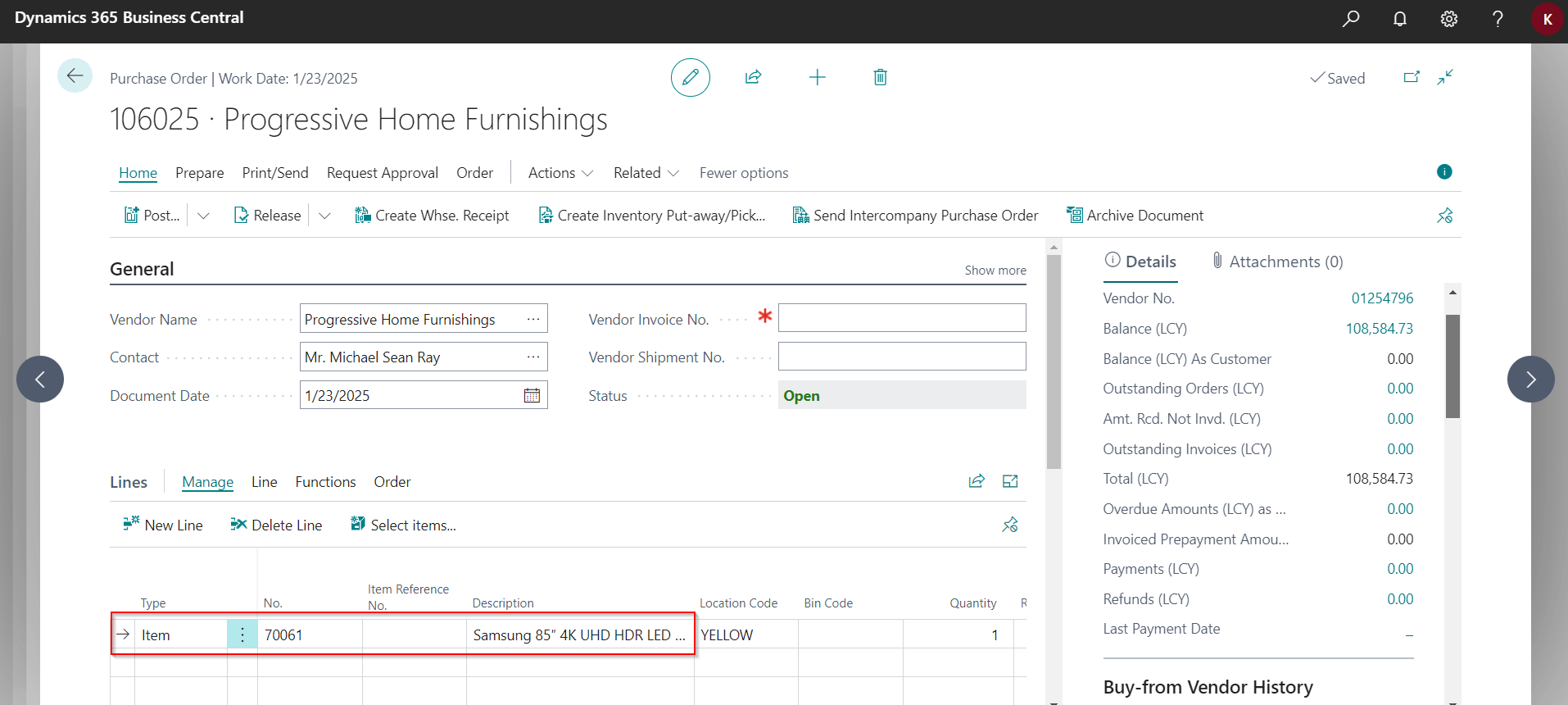Expand the Lines section to full view

click(x=1010, y=481)
